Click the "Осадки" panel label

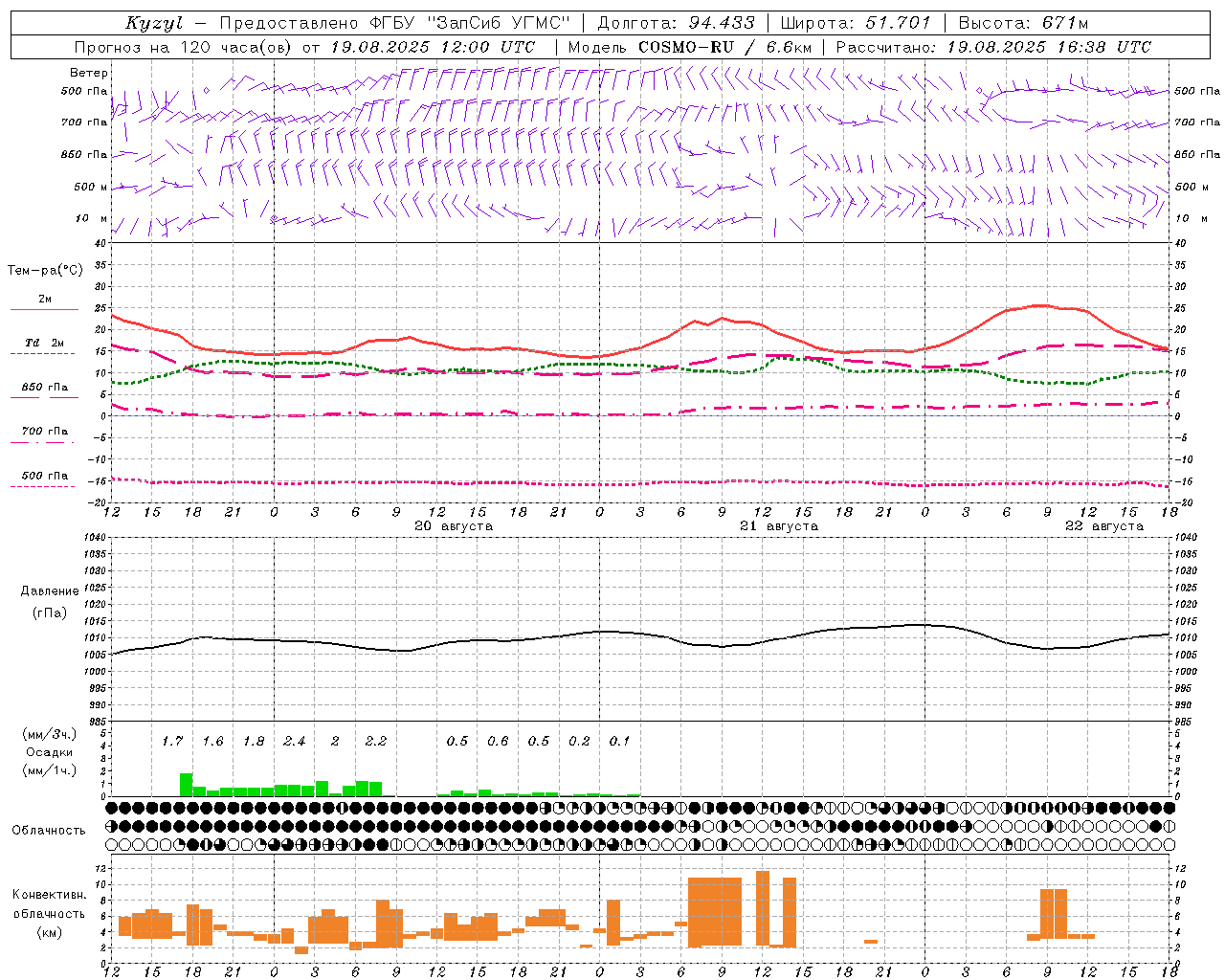(x=49, y=752)
